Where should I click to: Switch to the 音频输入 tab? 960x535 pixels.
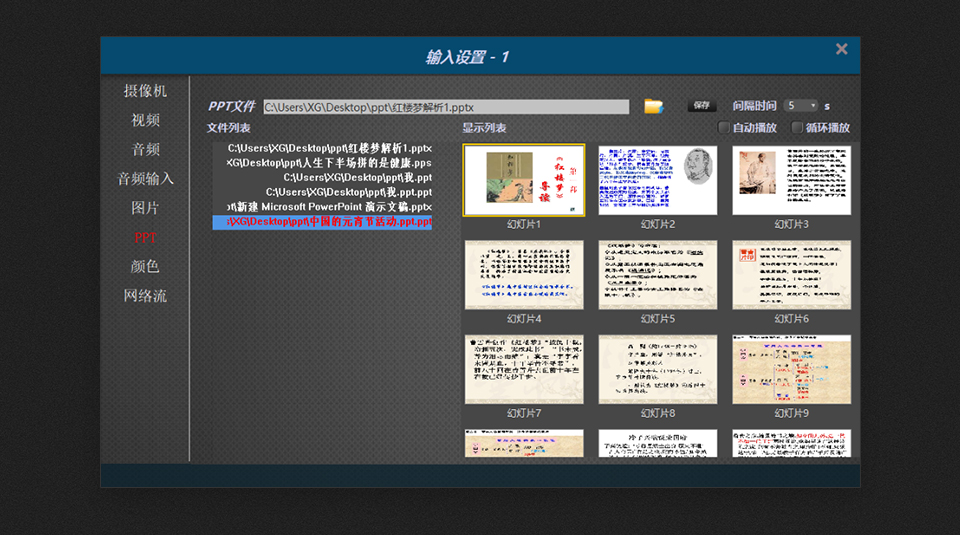click(145, 179)
